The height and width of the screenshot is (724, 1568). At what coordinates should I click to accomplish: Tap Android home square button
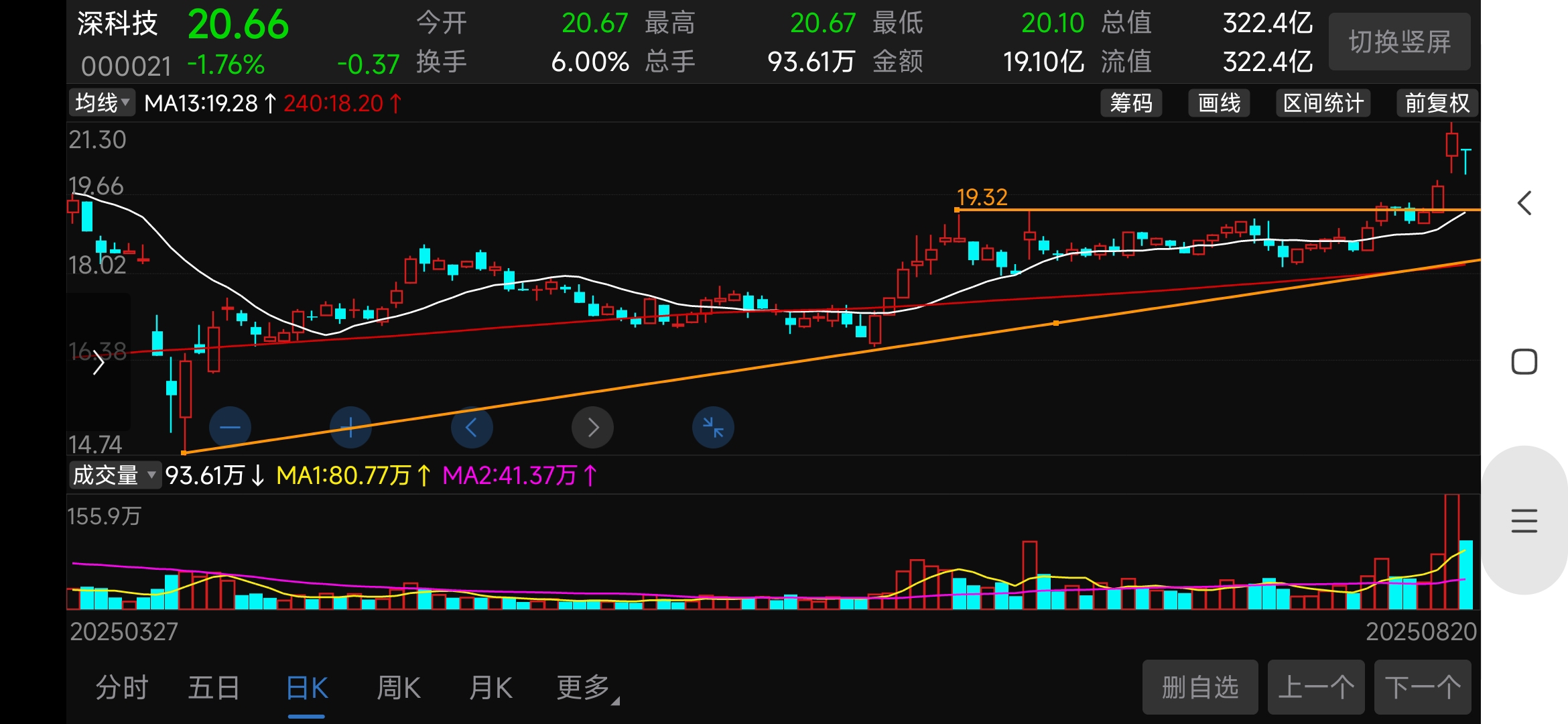pyautogui.click(x=1524, y=362)
